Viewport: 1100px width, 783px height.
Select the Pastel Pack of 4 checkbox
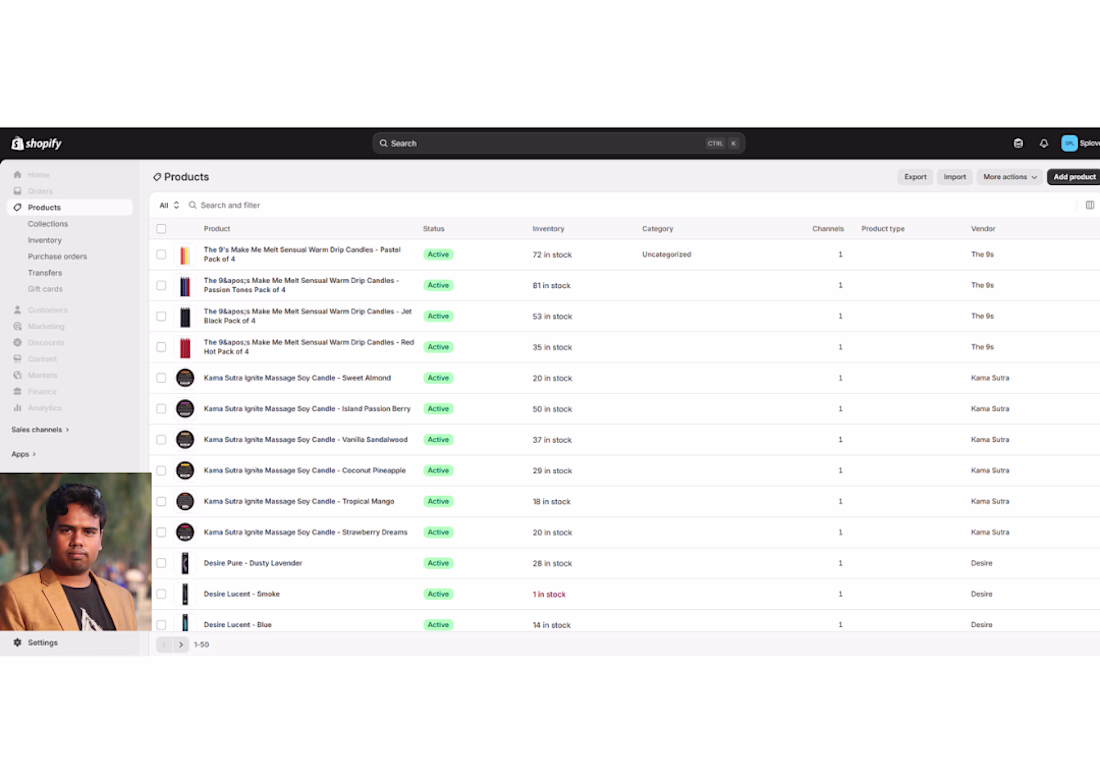161,255
